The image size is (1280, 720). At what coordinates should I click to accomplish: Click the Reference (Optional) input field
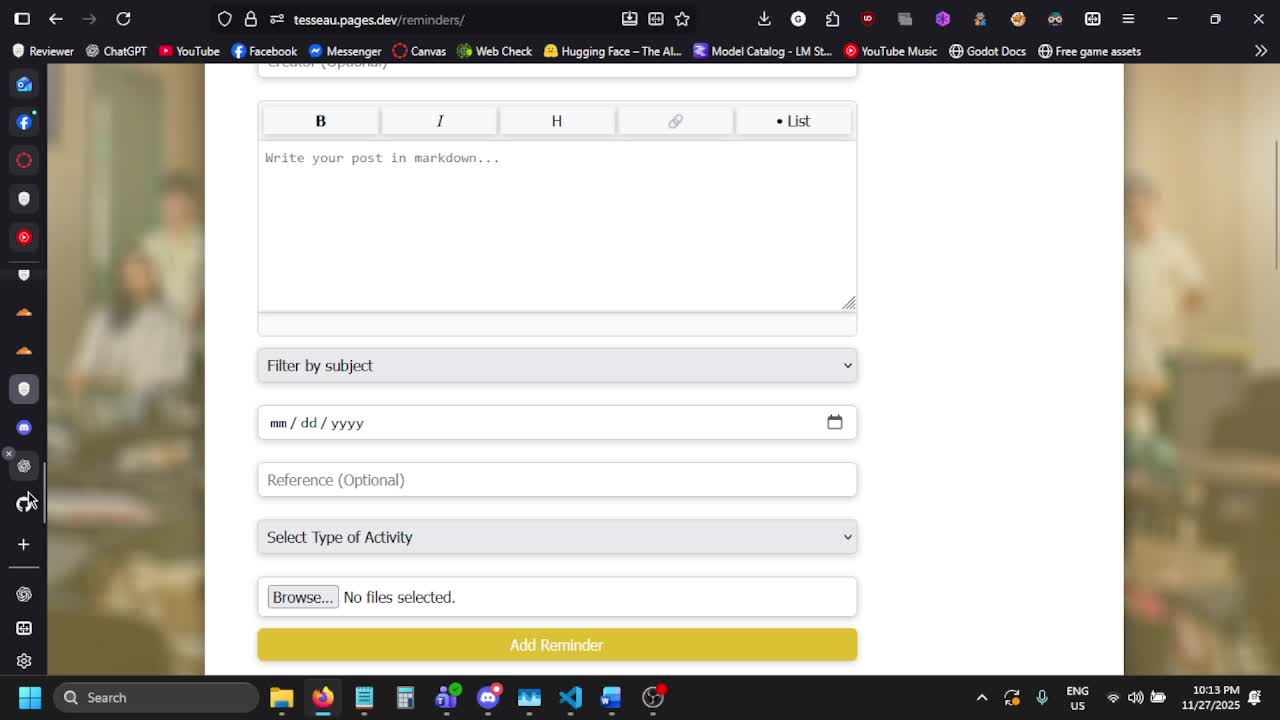pyautogui.click(x=557, y=480)
